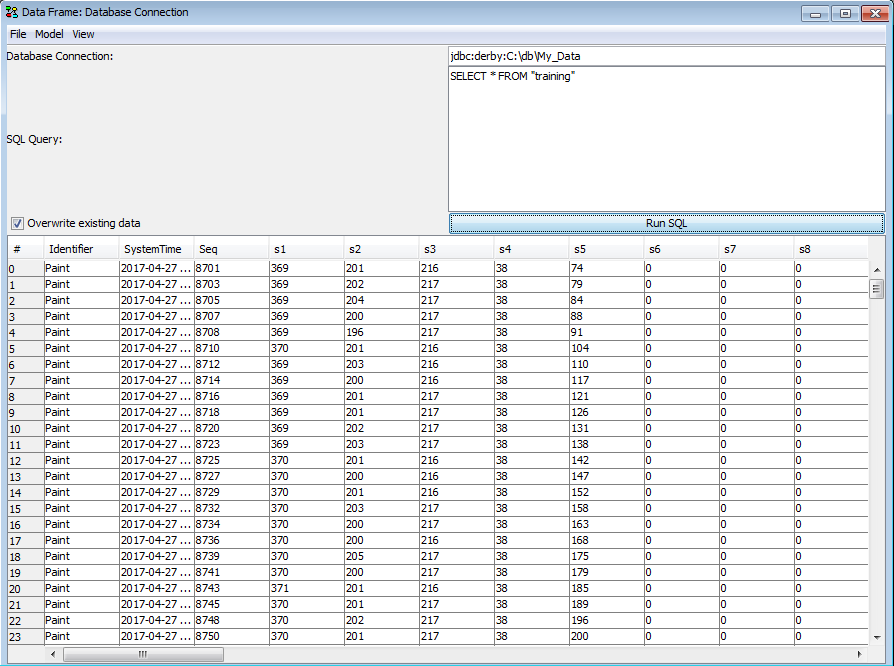Click the horizontal scrollbar left arrow
The height and width of the screenshot is (666, 894).
click(53, 654)
